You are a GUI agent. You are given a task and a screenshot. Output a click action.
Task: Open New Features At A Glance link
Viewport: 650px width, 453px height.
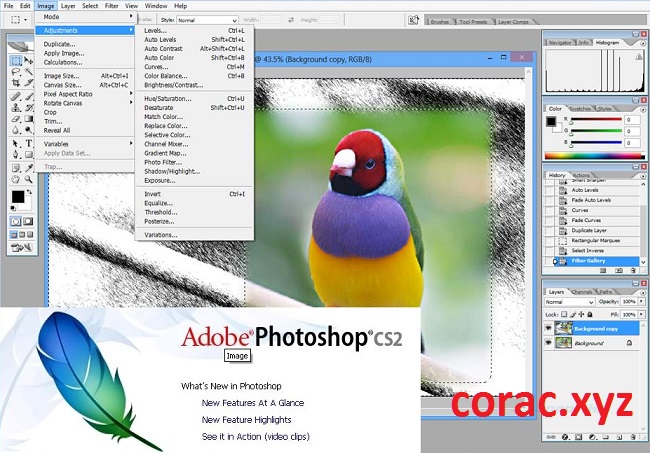(253, 403)
